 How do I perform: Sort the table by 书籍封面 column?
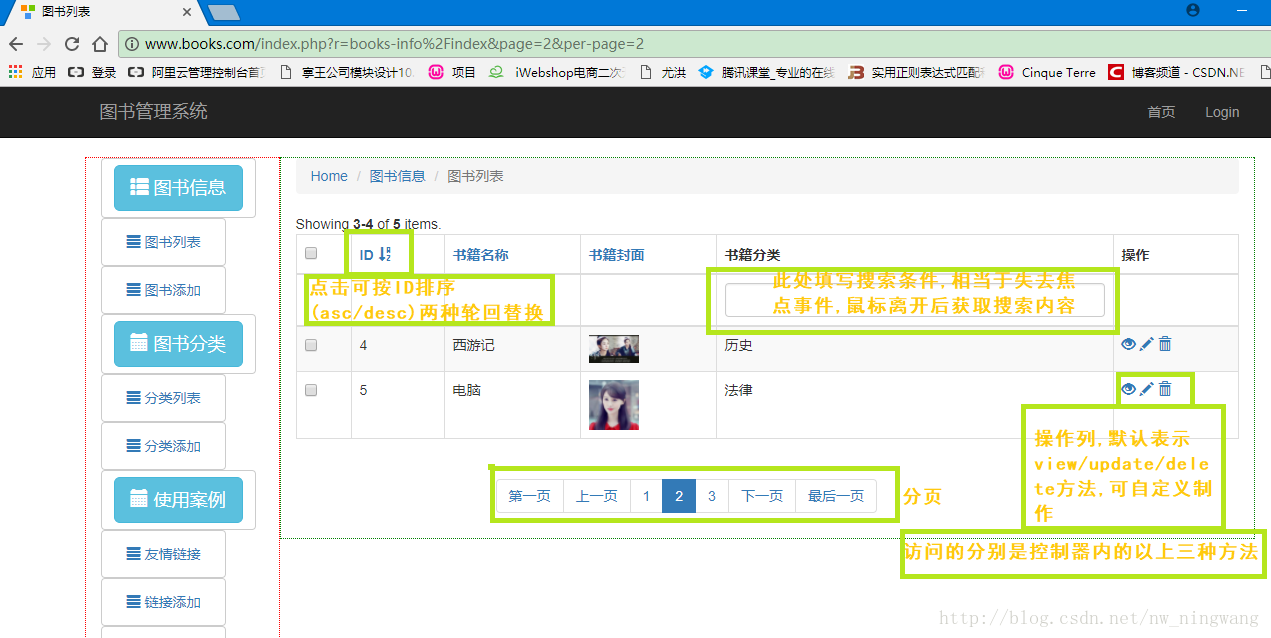617,255
